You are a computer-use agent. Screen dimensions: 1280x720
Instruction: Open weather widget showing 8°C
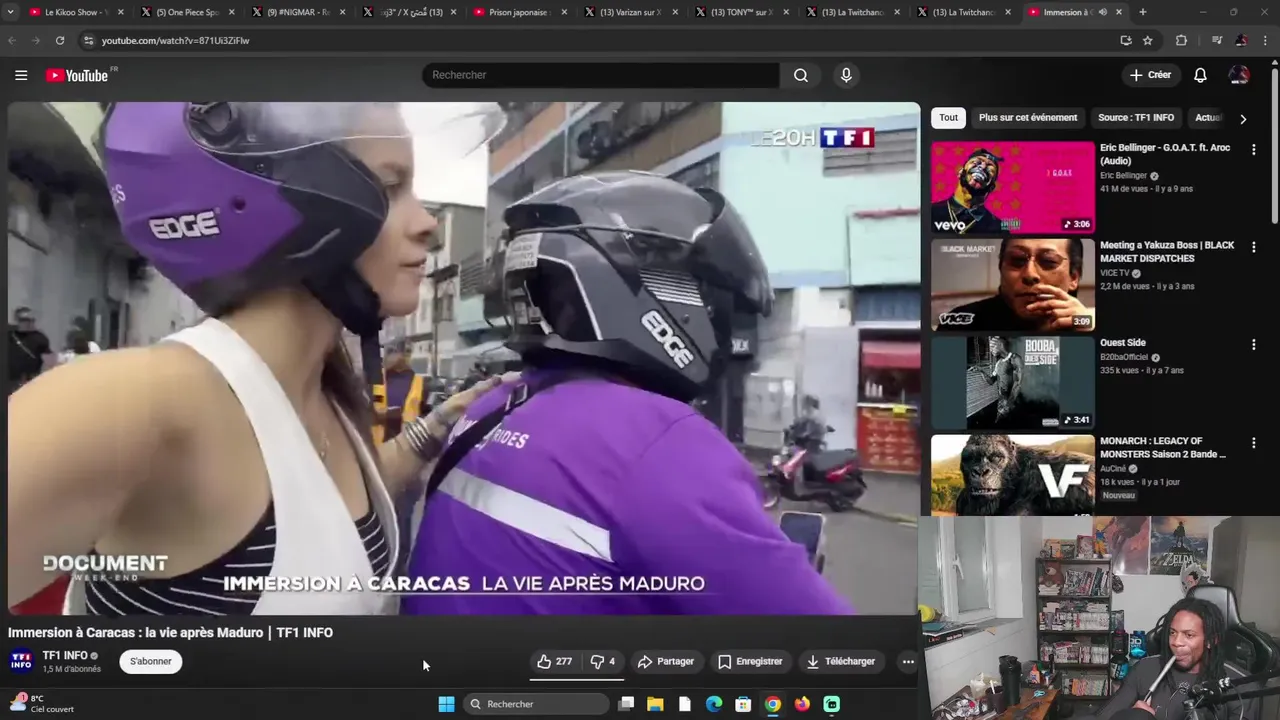[x=42, y=703]
